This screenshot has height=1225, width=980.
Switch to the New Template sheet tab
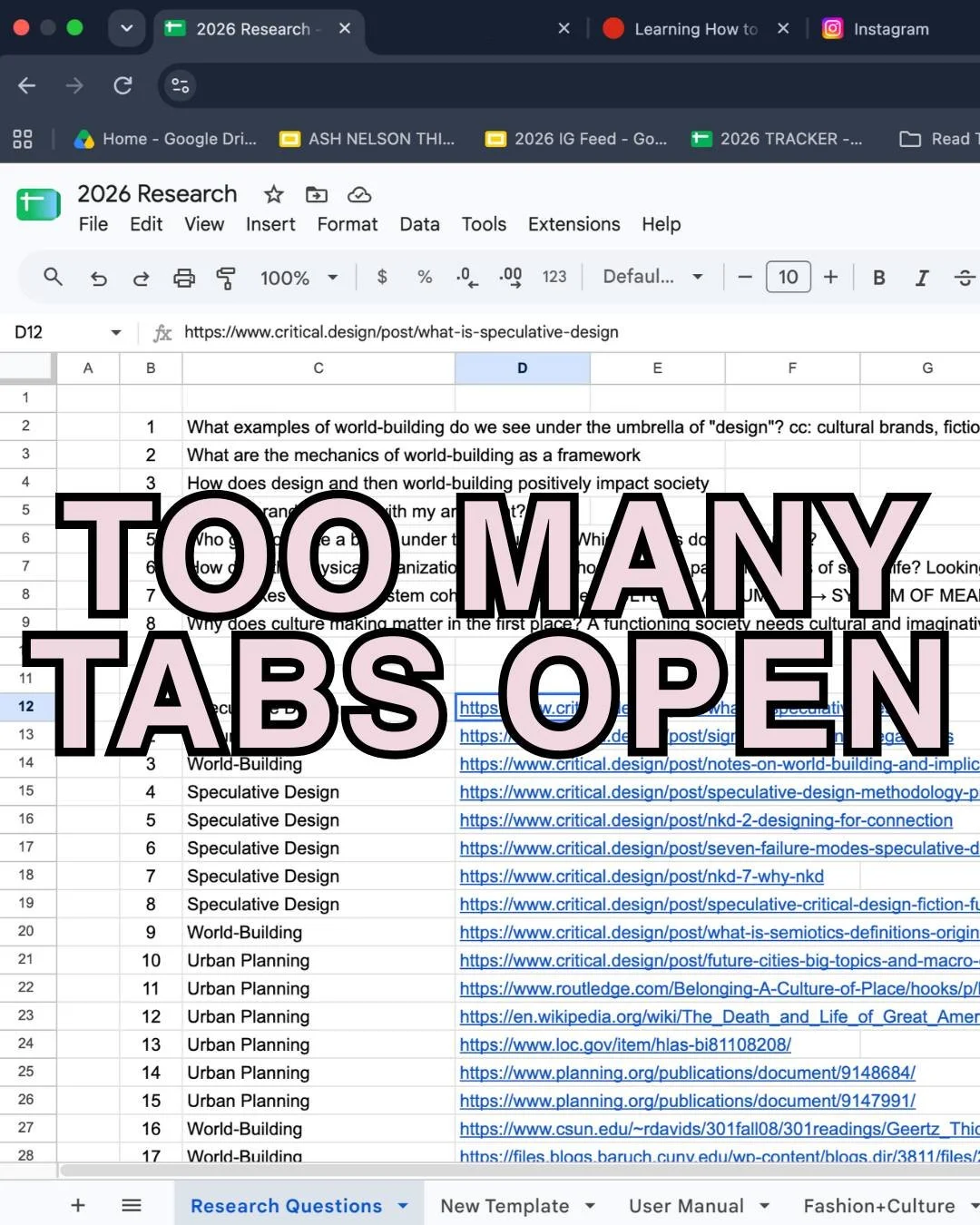coord(505,1206)
